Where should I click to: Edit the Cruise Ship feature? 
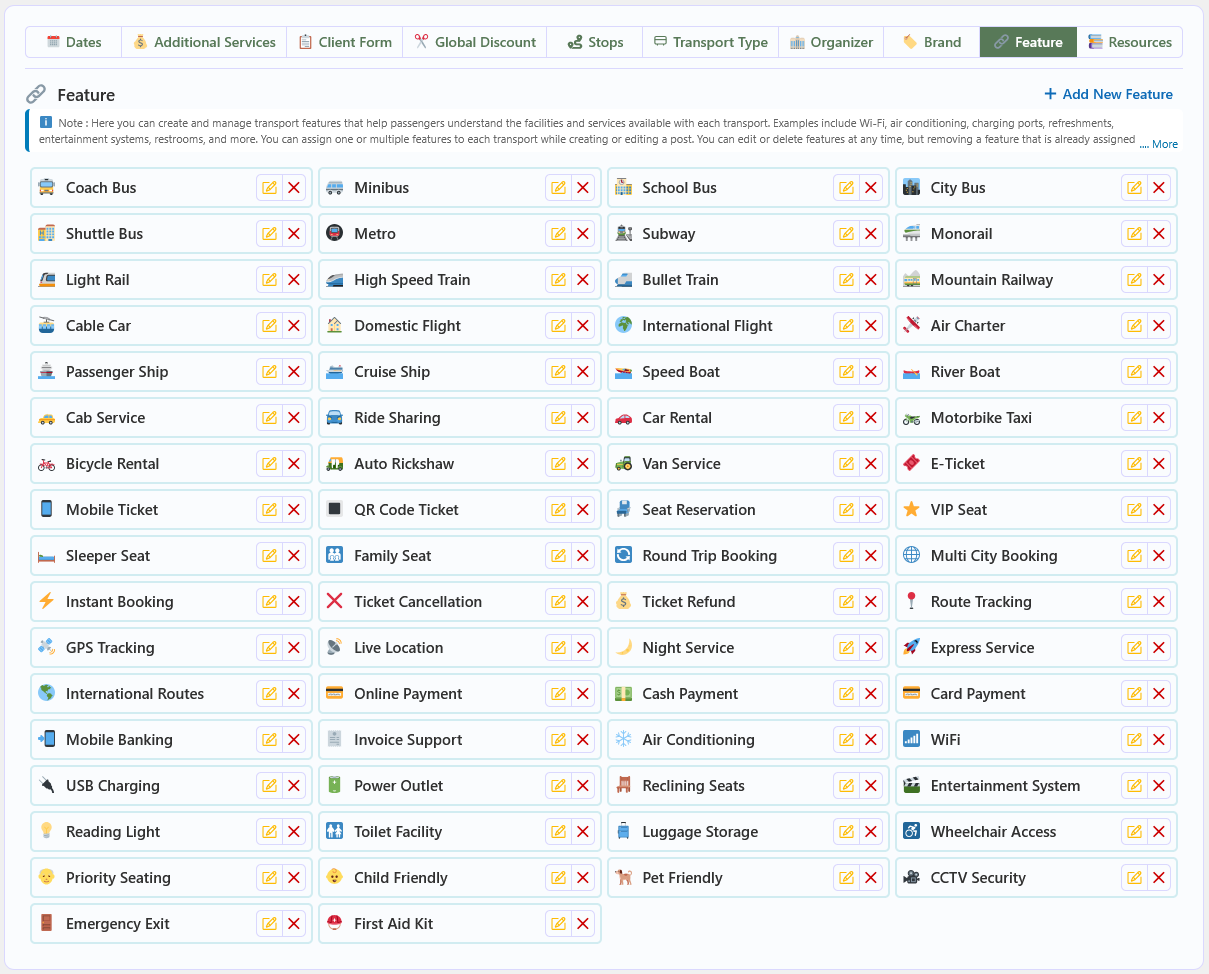558,372
